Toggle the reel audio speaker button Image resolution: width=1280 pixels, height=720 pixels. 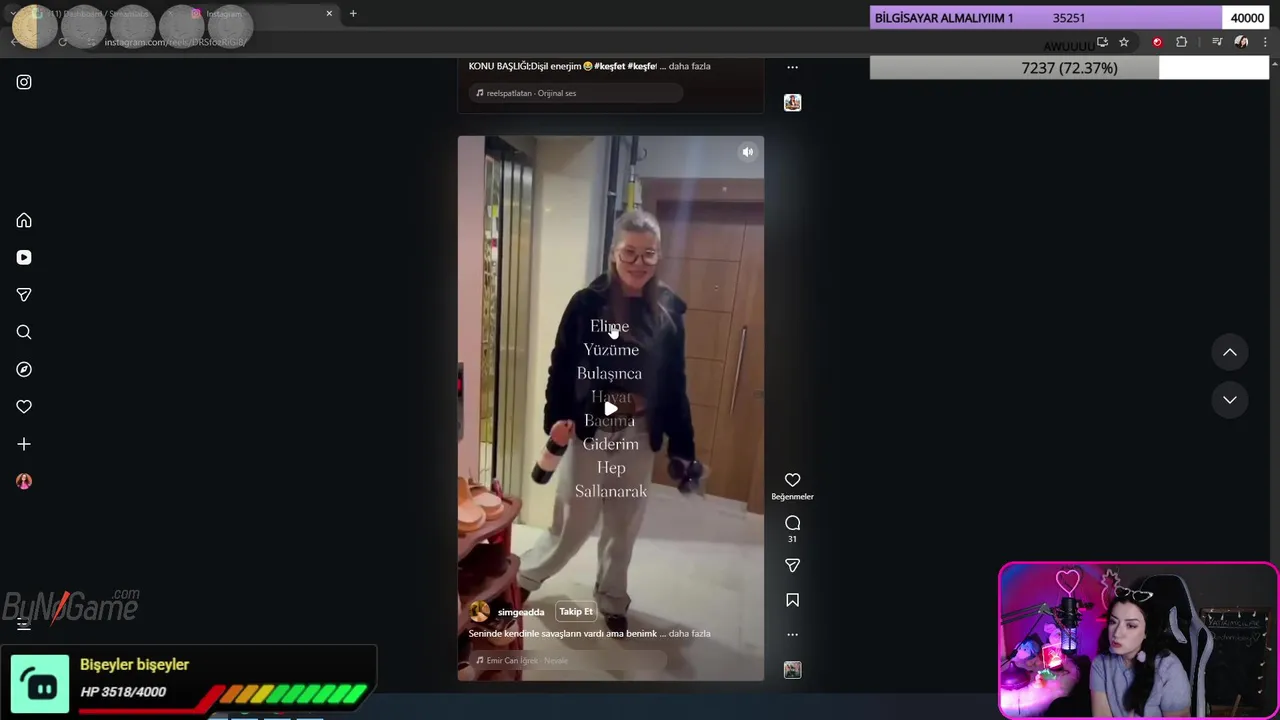click(747, 152)
